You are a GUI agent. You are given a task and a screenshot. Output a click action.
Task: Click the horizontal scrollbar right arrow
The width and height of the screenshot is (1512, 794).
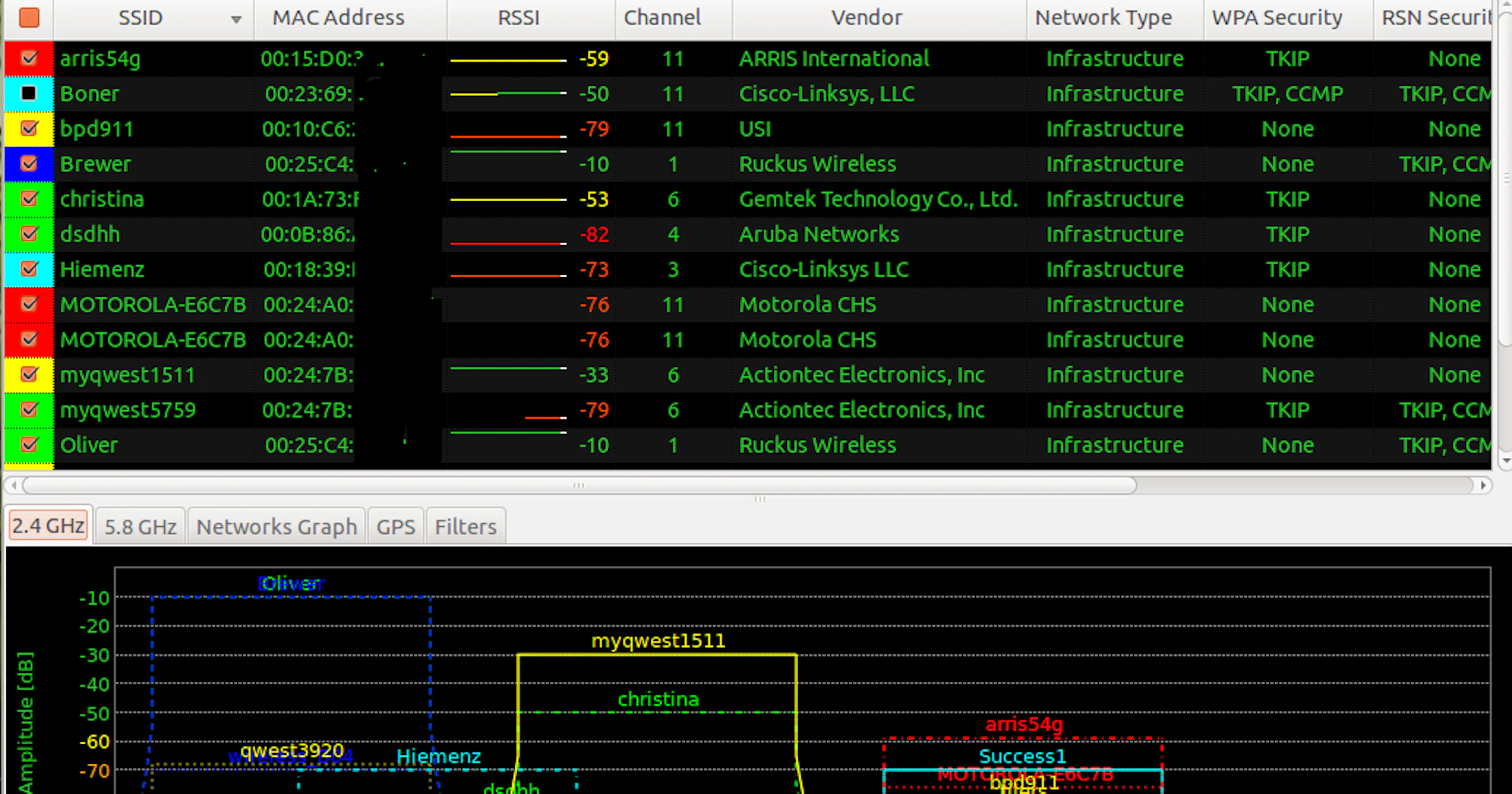[x=1483, y=485]
